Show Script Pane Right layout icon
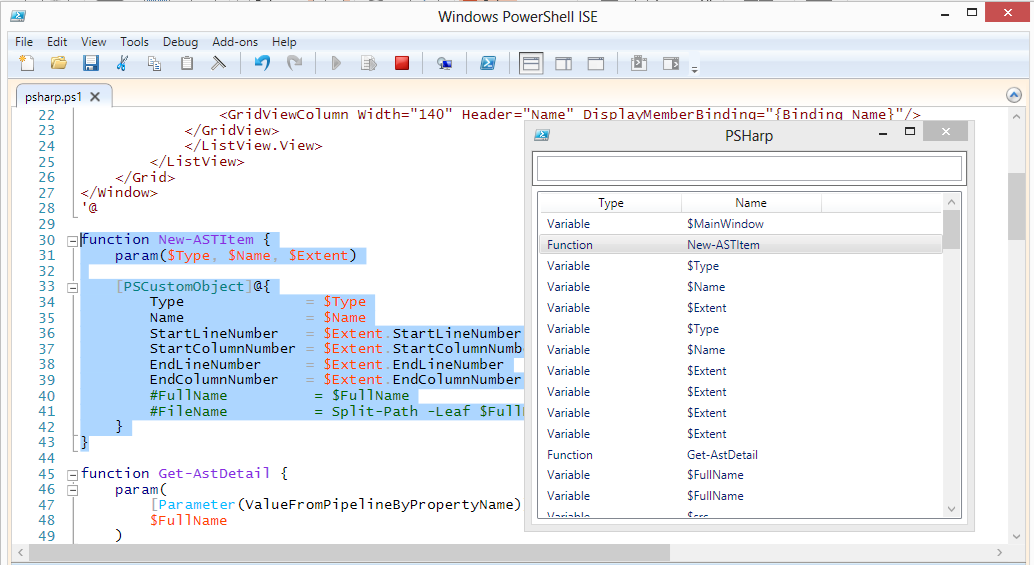Viewport: 1034px width, 565px height. pyautogui.click(x=564, y=63)
